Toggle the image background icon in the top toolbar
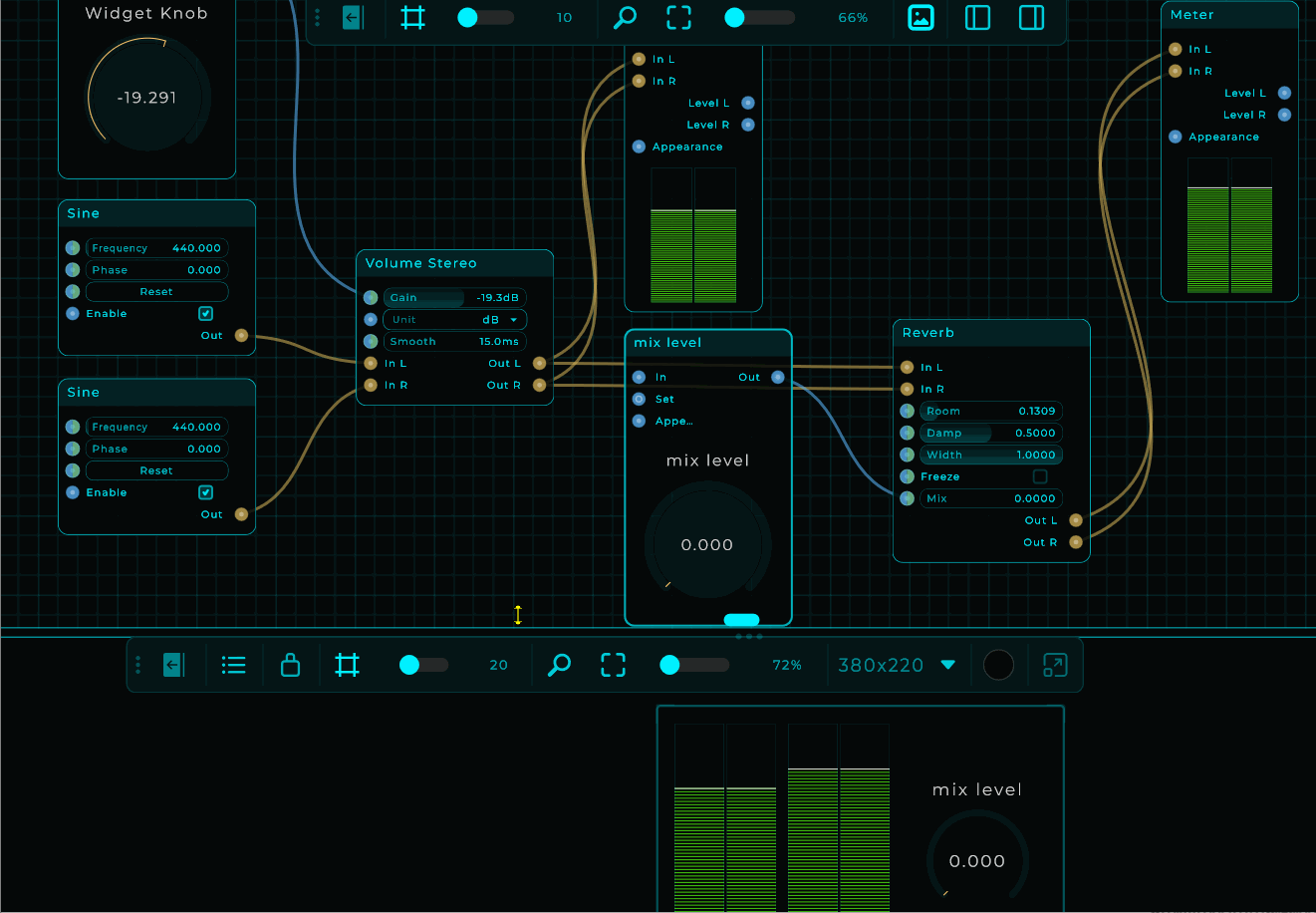Screen dimensions: 1316x913 point(921,17)
